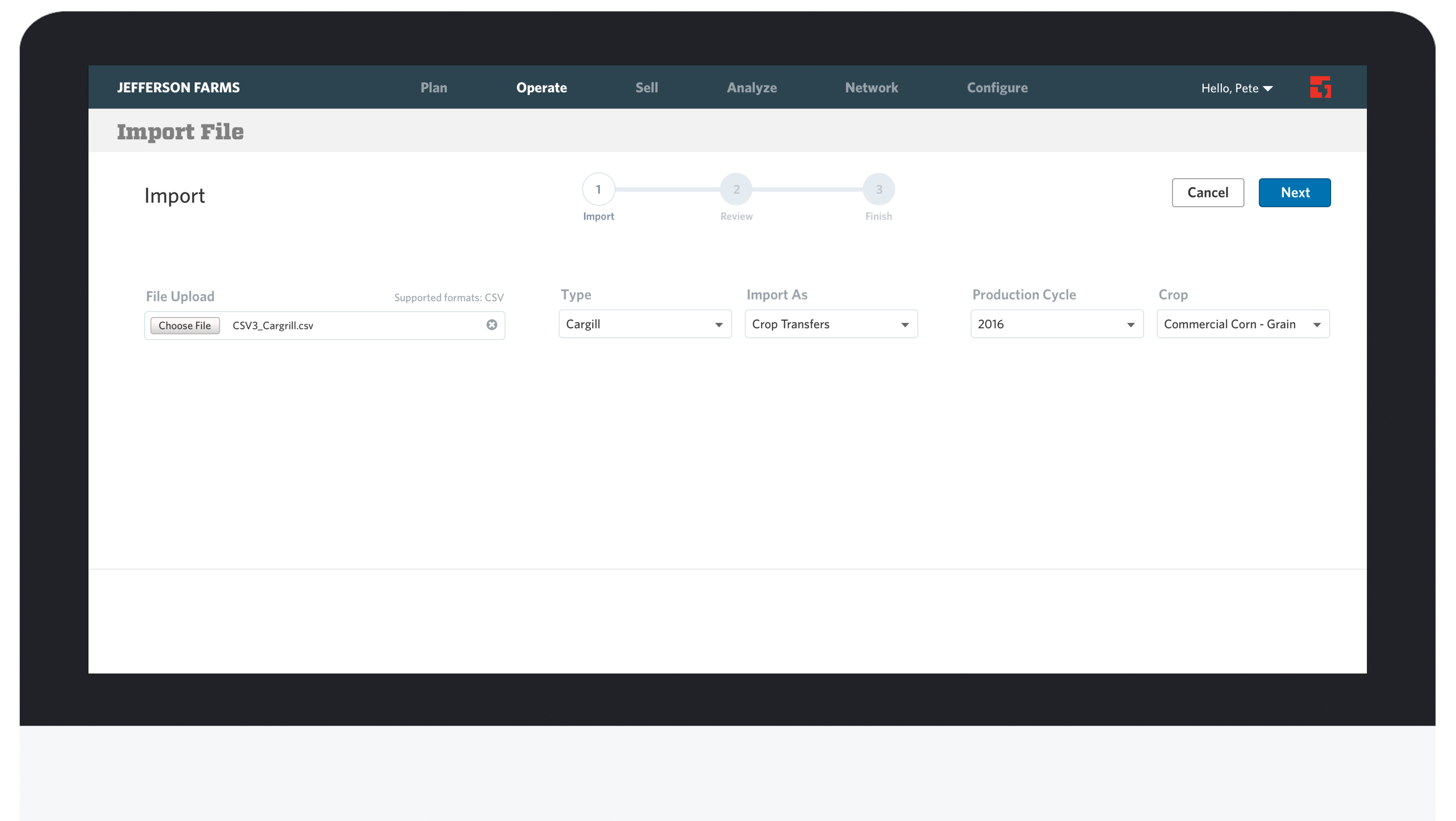Click the Import File page heading
The height and width of the screenshot is (821, 1456).
pyautogui.click(x=180, y=132)
